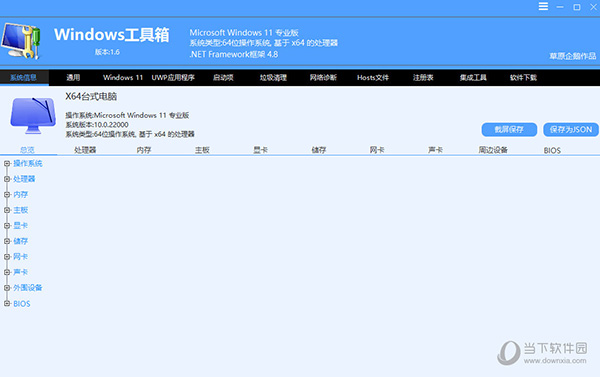Open the UWP应用程序 tab
600x377 pixels.
173,78
